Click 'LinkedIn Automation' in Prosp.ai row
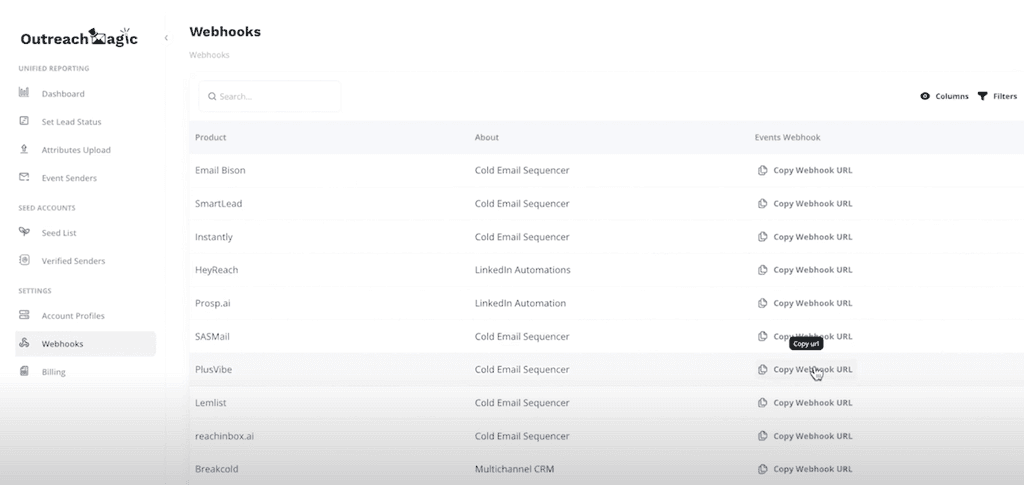1024x485 pixels. [x=520, y=303]
